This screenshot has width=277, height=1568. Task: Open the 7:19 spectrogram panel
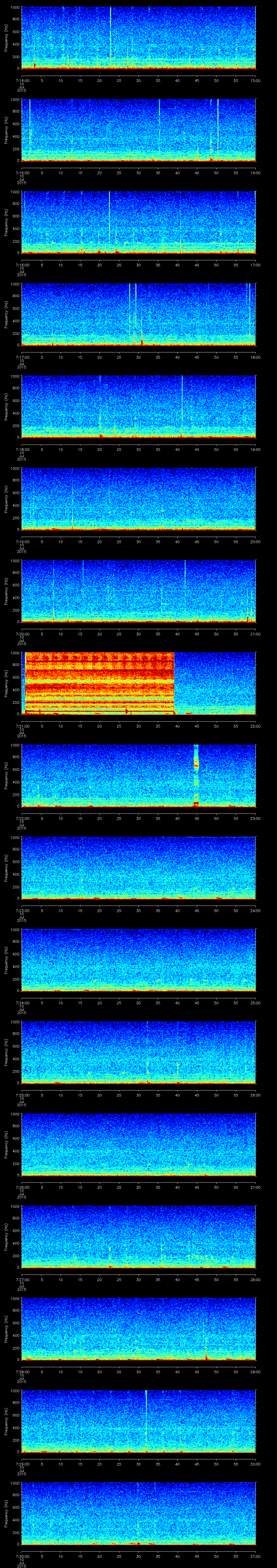[x=138, y=499]
